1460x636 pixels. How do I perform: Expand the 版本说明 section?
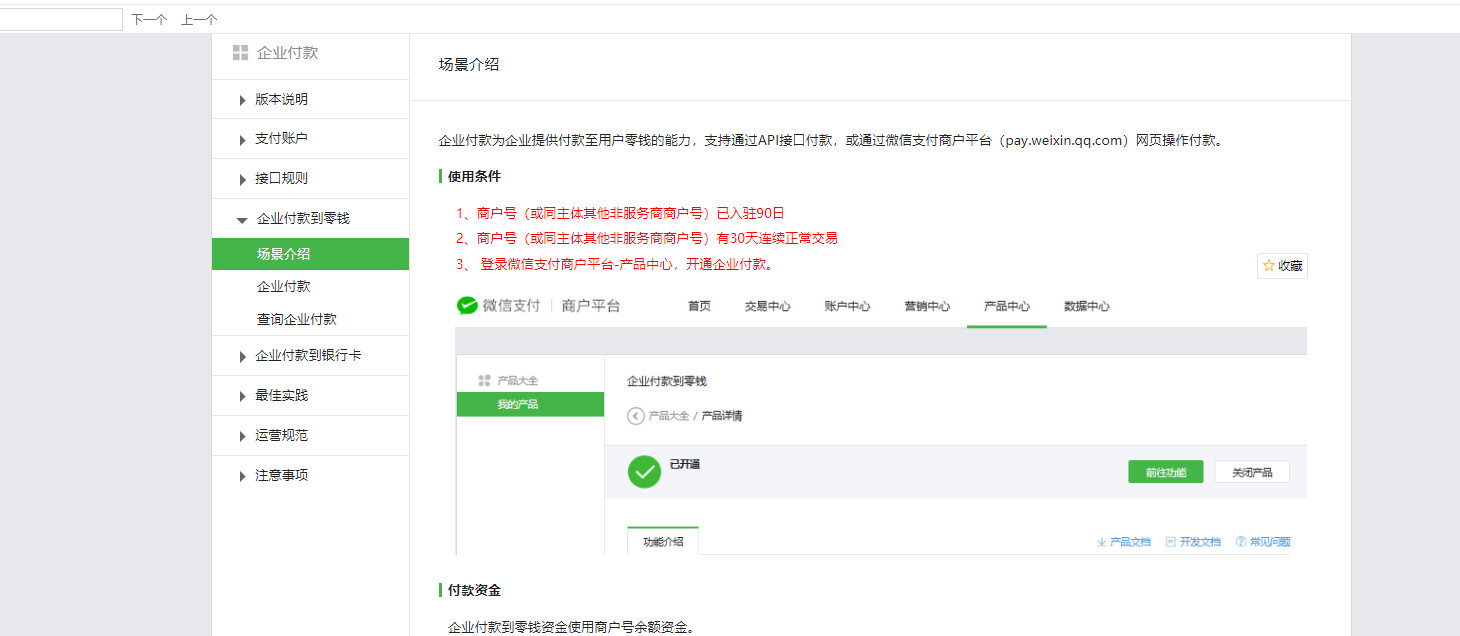coord(310,99)
